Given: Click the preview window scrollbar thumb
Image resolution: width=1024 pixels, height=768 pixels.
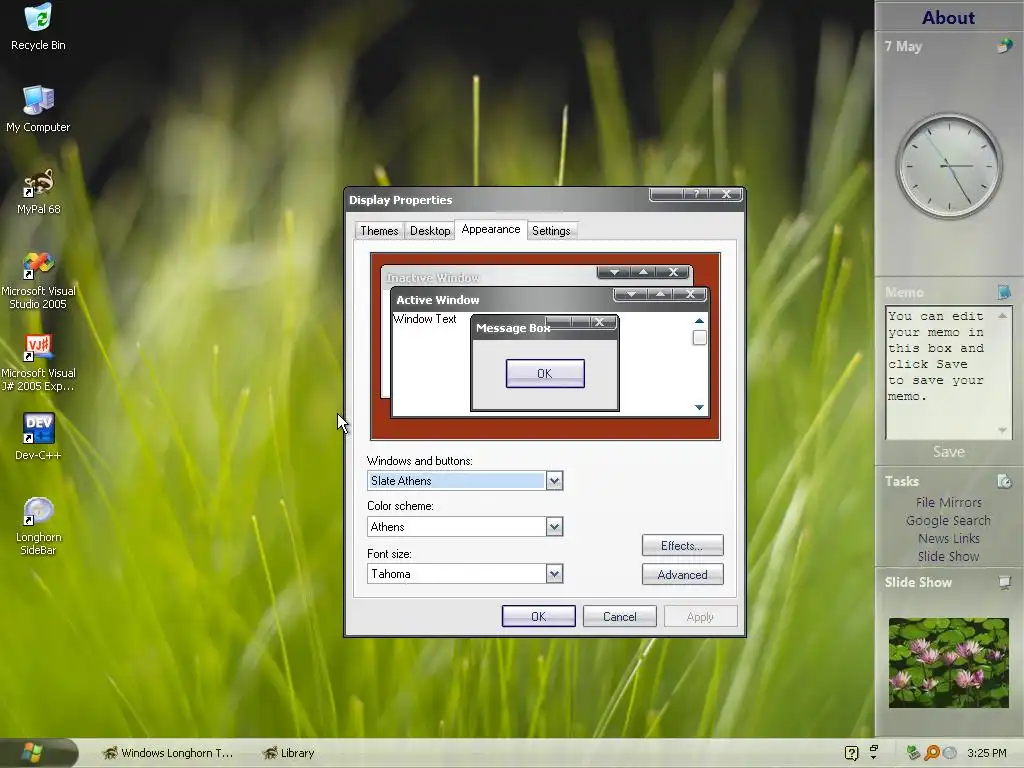Looking at the screenshot, I should (699, 338).
